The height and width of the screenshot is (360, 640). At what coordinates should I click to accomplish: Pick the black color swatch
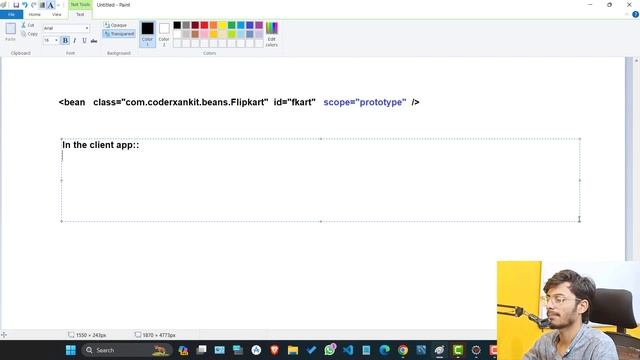177,25
